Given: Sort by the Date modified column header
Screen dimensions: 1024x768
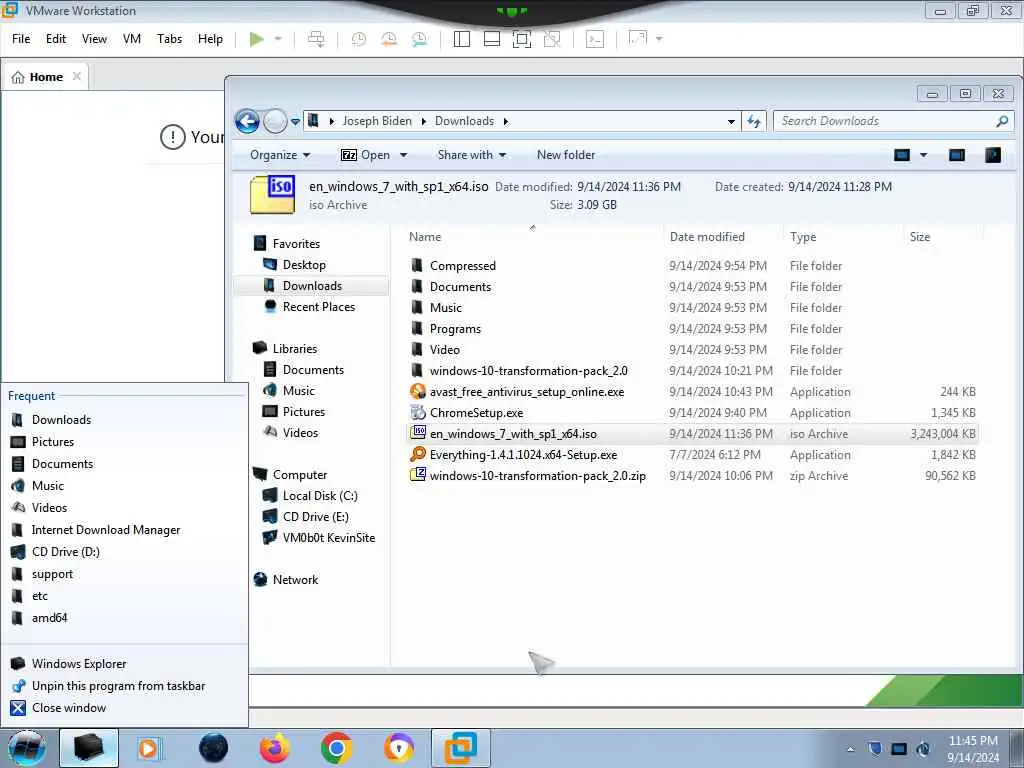Looking at the screenshot, I should point(707,237).
